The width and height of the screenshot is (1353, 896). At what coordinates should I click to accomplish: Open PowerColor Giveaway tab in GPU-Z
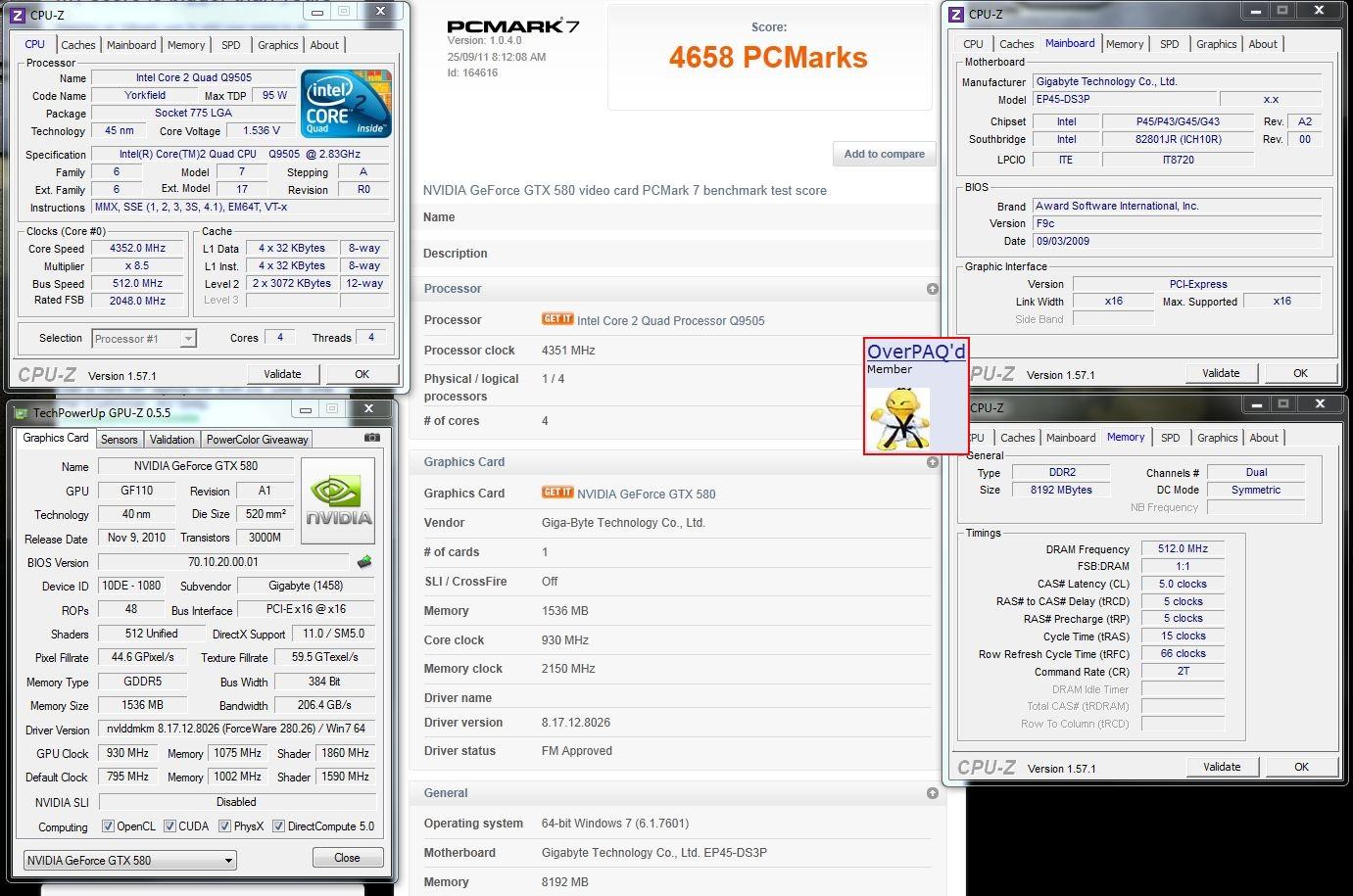[x=258, y=440]
